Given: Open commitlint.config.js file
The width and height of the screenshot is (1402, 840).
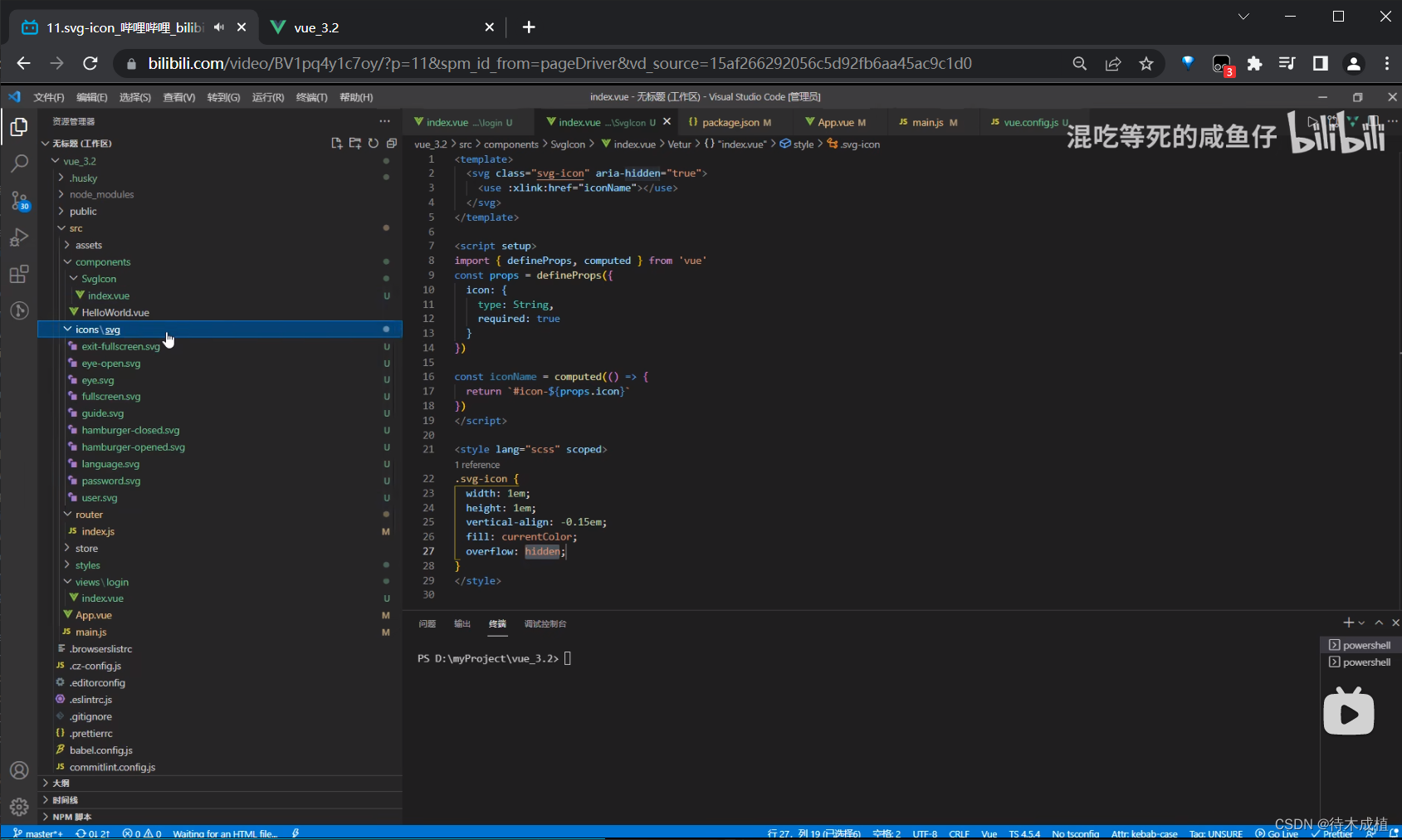Looking at the screenshot, I should [112, 767].
